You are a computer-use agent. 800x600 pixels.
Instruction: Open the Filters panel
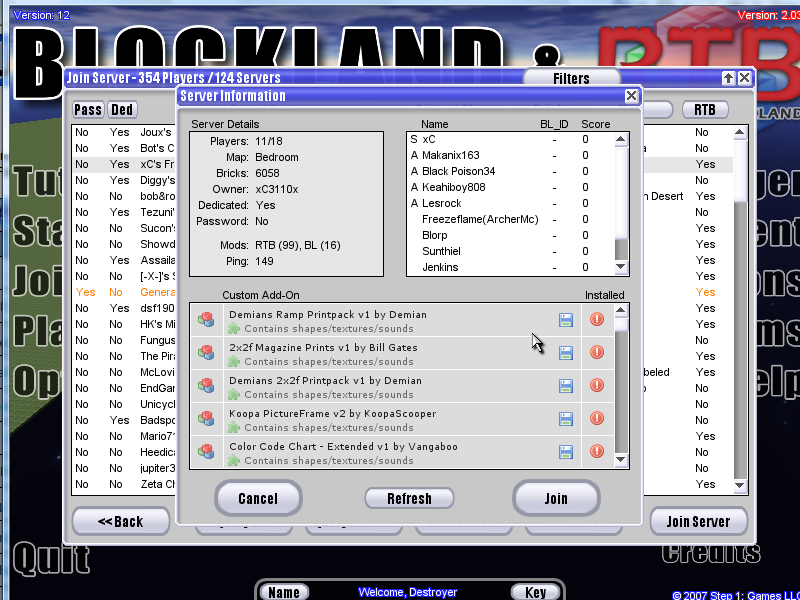pyautogui.click(x=571, y=79)
